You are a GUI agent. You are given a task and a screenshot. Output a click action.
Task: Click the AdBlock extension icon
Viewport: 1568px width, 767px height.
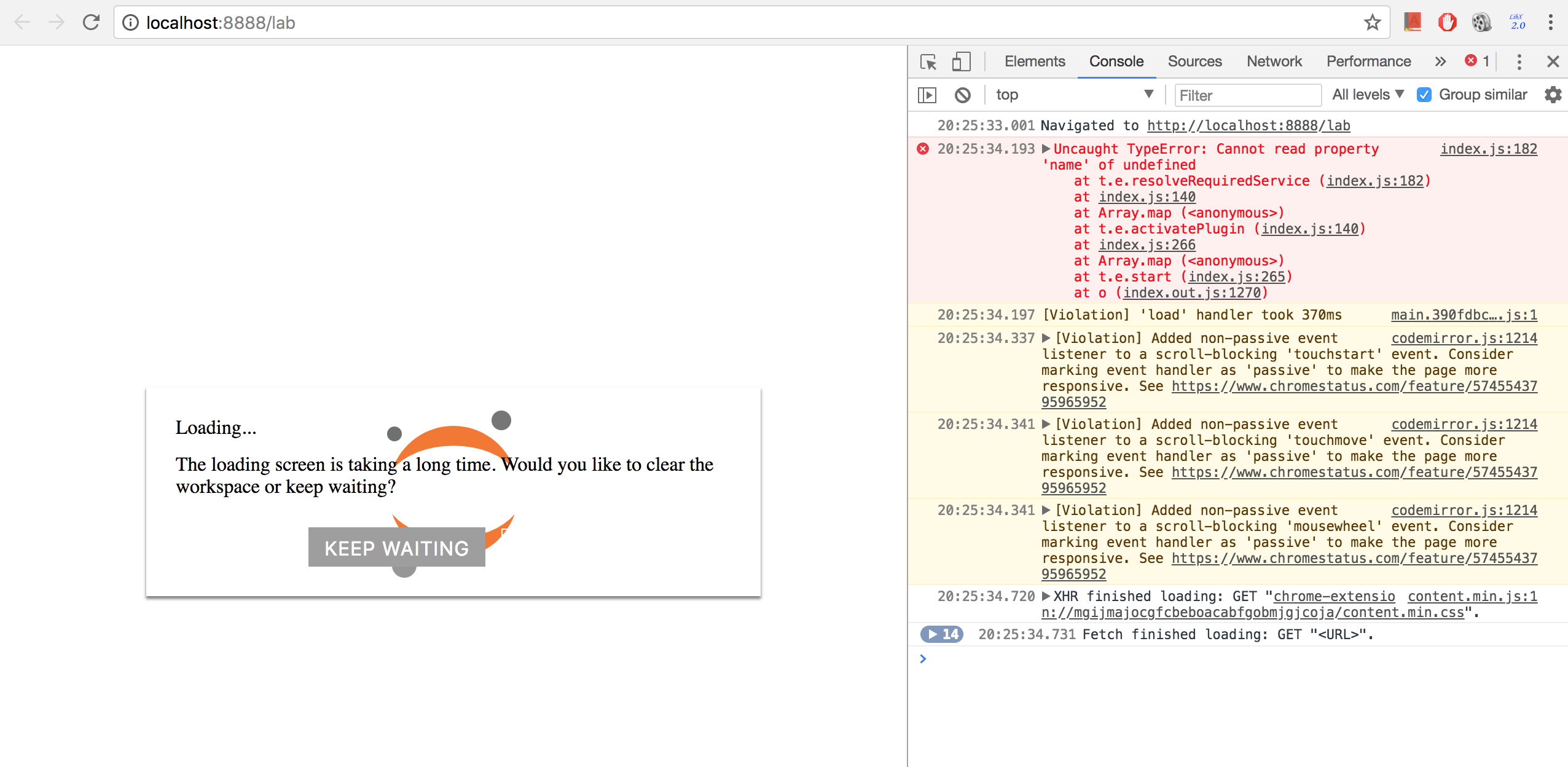1447,22
